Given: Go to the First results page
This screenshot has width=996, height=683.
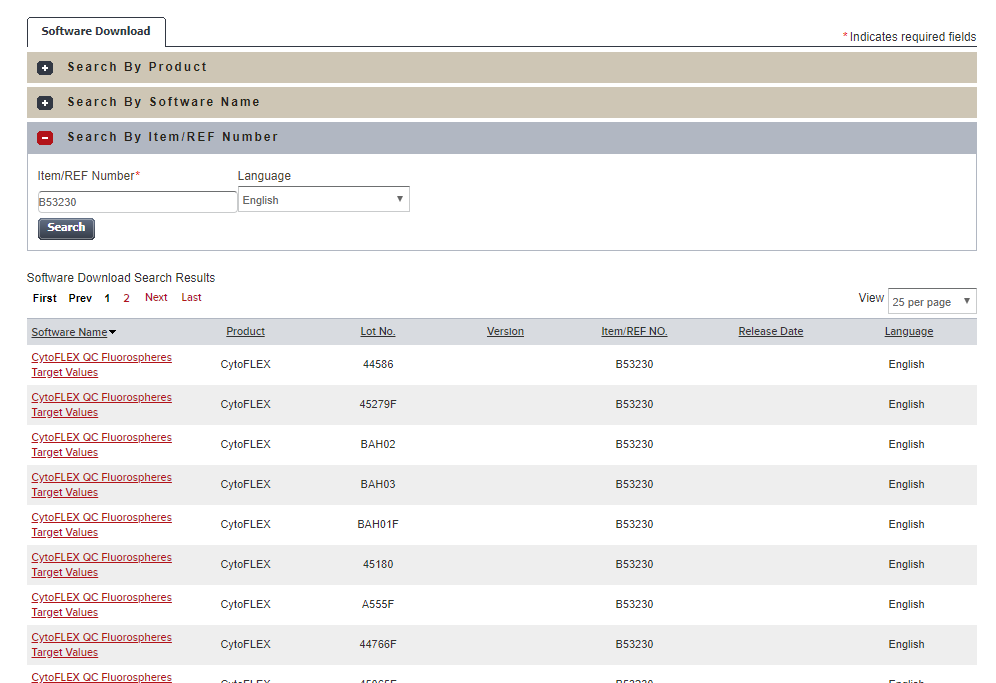Looking at the screenshot, I should 44,298.
